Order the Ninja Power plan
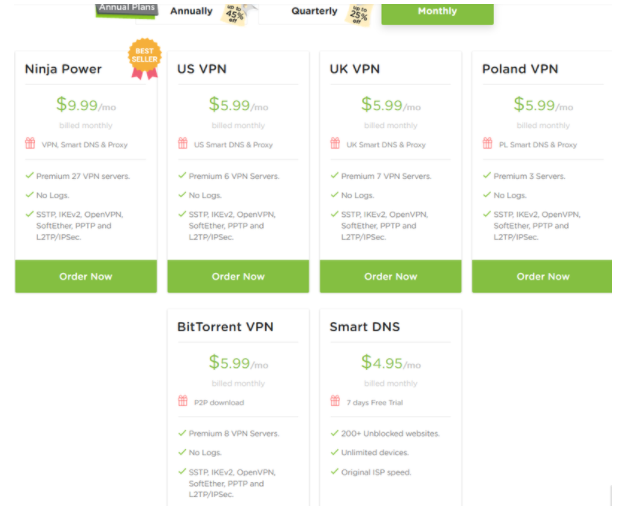 (x=86, y=276)
